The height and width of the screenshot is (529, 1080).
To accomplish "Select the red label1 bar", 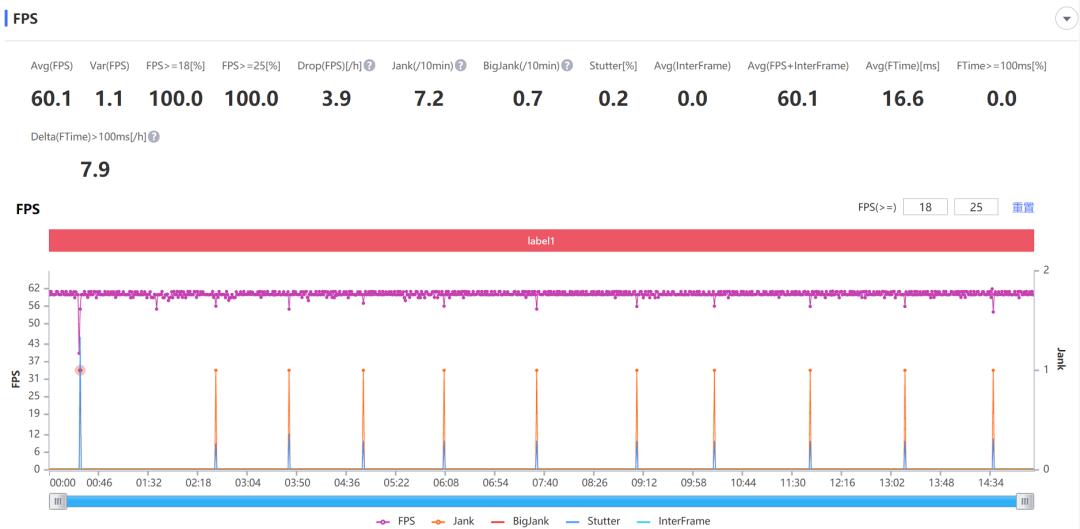I will coord(541,241).
